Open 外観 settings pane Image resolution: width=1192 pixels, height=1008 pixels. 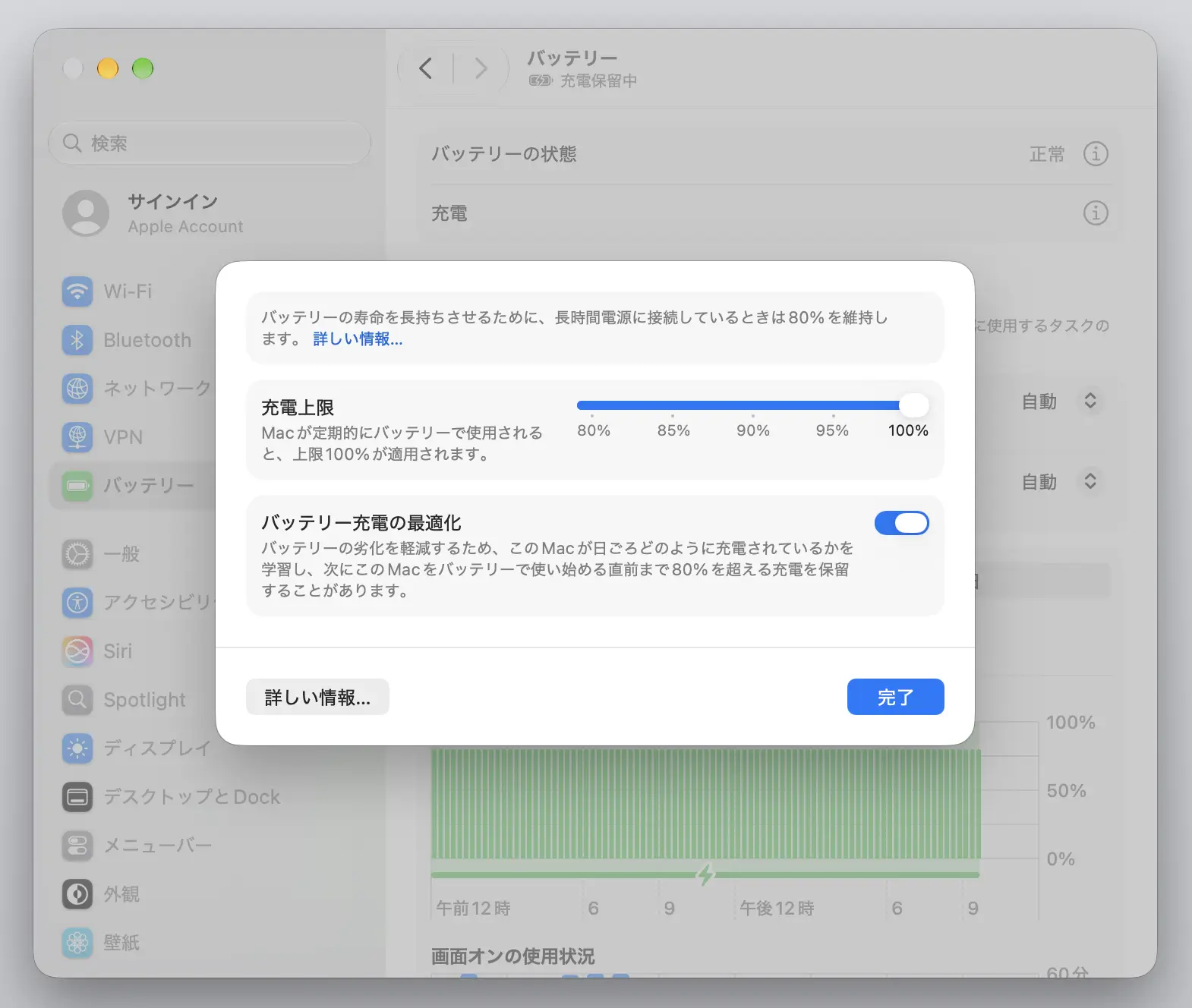[x=121, y=894]
